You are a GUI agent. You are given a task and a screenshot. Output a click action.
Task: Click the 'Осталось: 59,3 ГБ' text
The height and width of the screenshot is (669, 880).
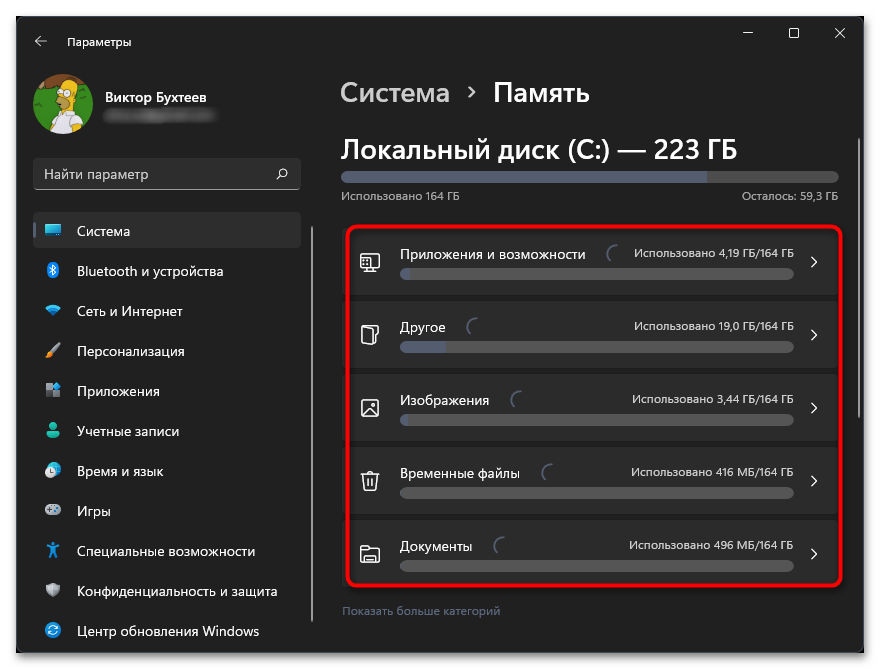click(790, 196)
